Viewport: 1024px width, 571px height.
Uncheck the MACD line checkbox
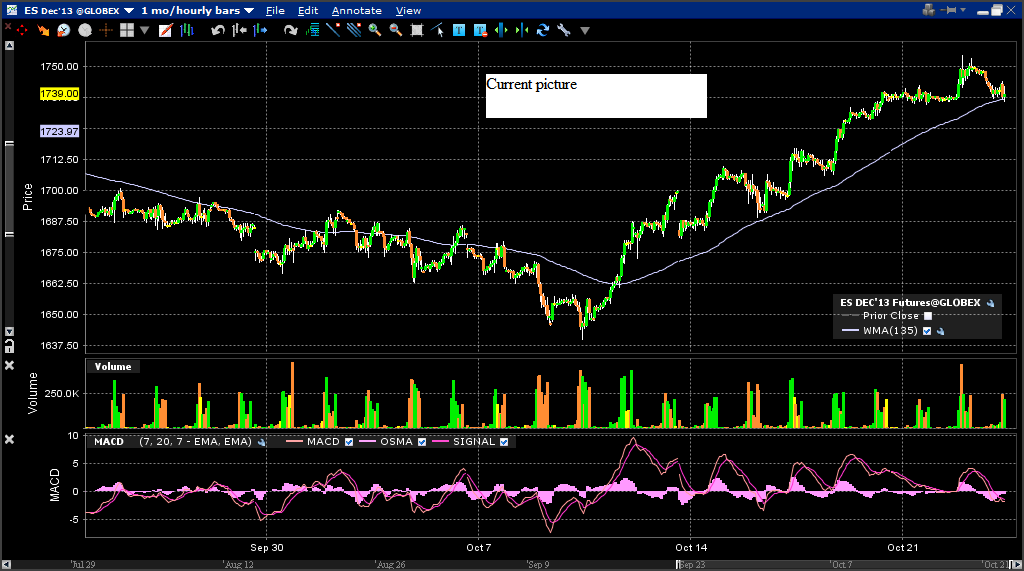349,442
